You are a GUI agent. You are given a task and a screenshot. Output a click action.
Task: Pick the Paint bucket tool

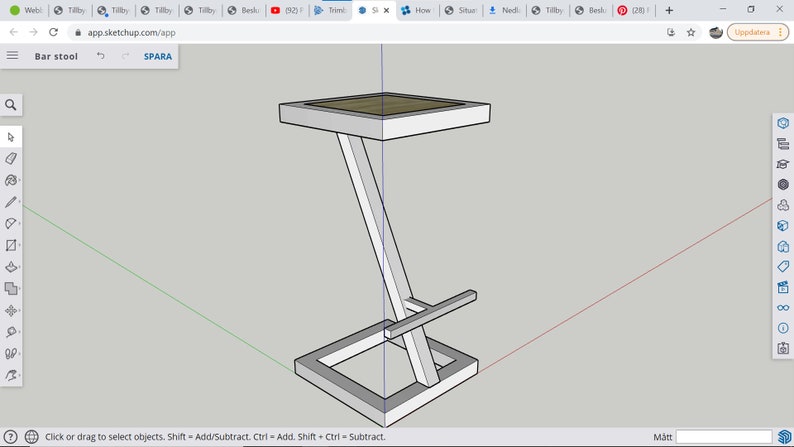[11, 180]
